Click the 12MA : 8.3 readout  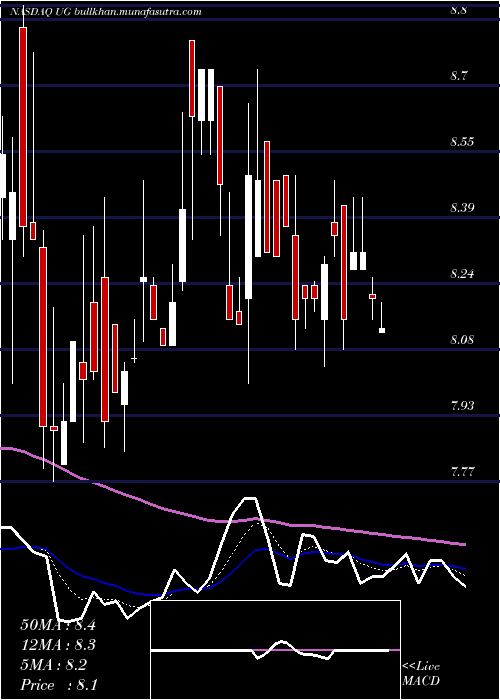click(x=58, y=645)
